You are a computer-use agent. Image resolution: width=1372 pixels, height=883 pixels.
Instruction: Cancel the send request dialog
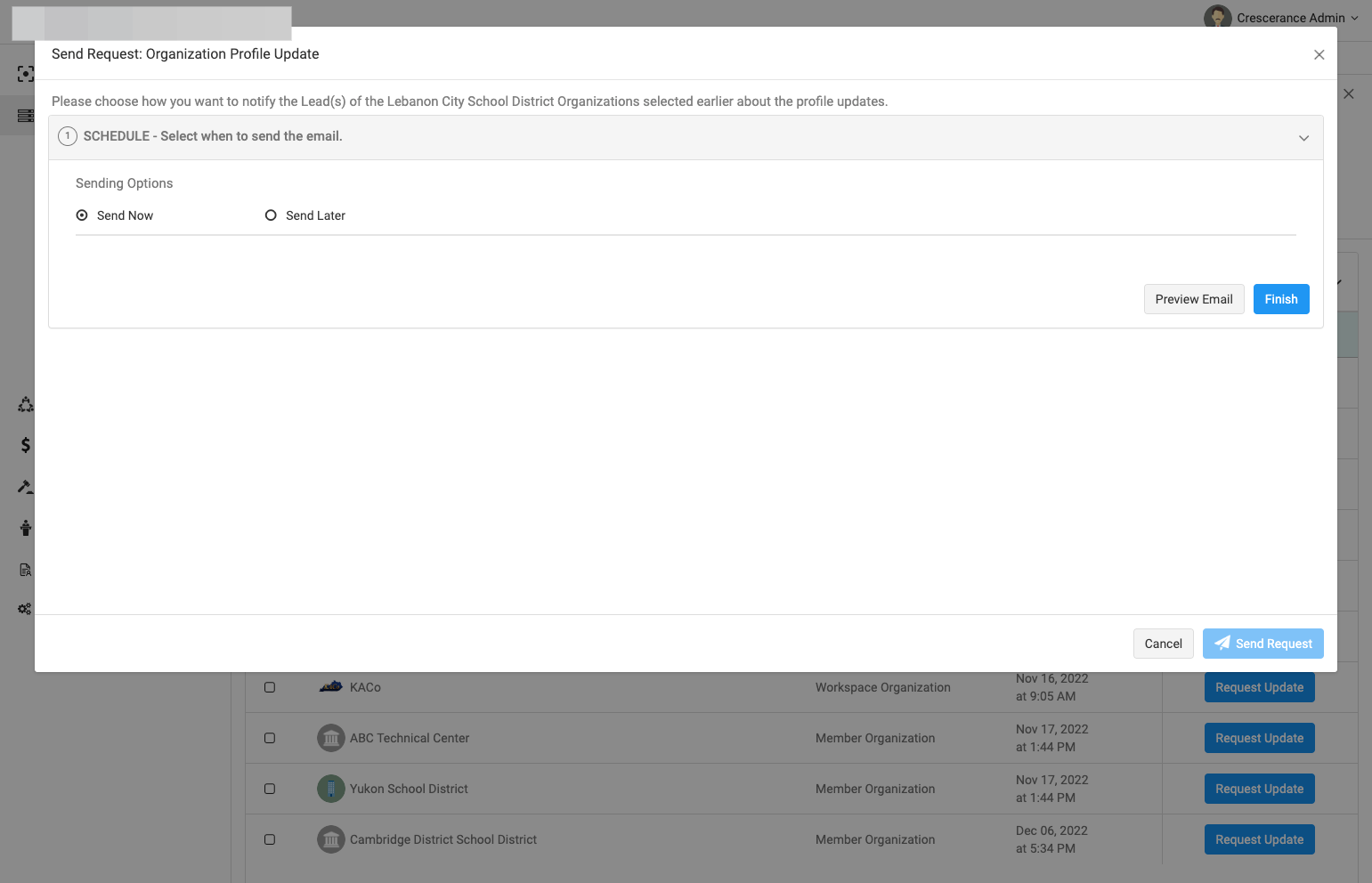[x=1164, y=644]
